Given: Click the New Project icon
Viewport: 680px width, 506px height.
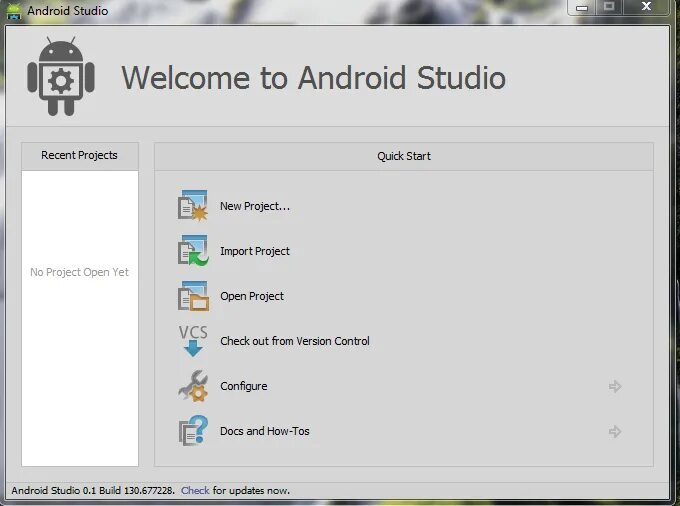Looking at the screenshot, I should click(x=193, y=206).
